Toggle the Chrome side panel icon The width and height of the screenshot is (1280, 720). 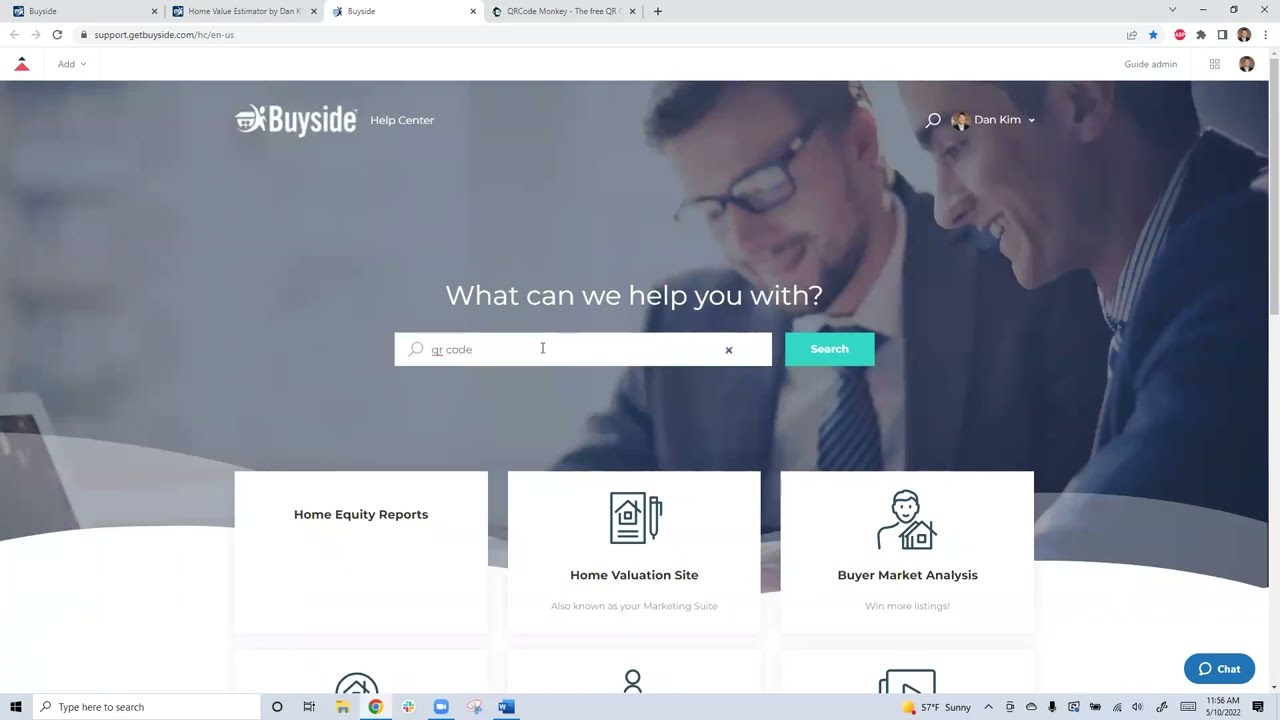point(1222,35)
